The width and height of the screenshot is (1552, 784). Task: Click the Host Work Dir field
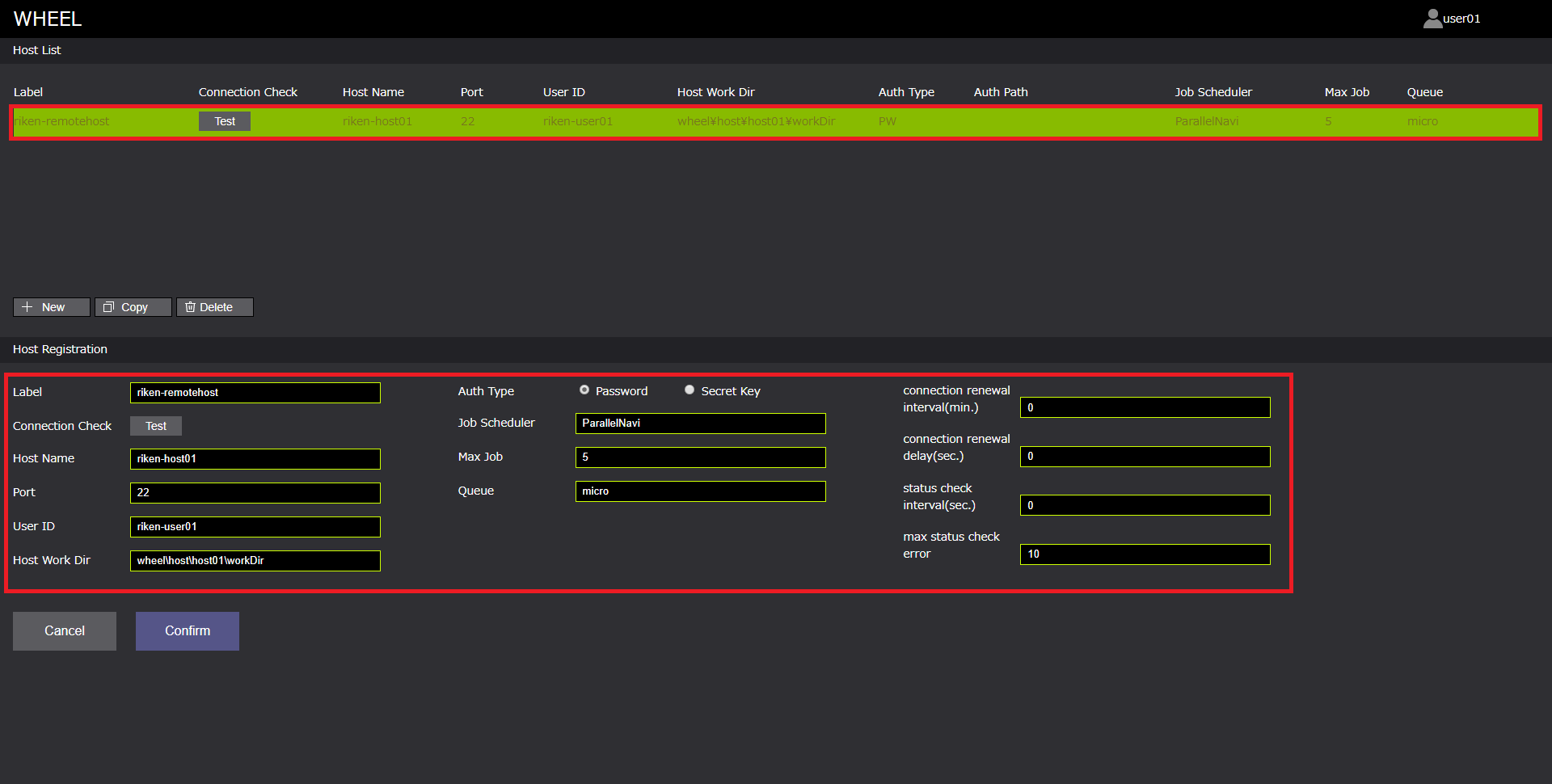255,561
